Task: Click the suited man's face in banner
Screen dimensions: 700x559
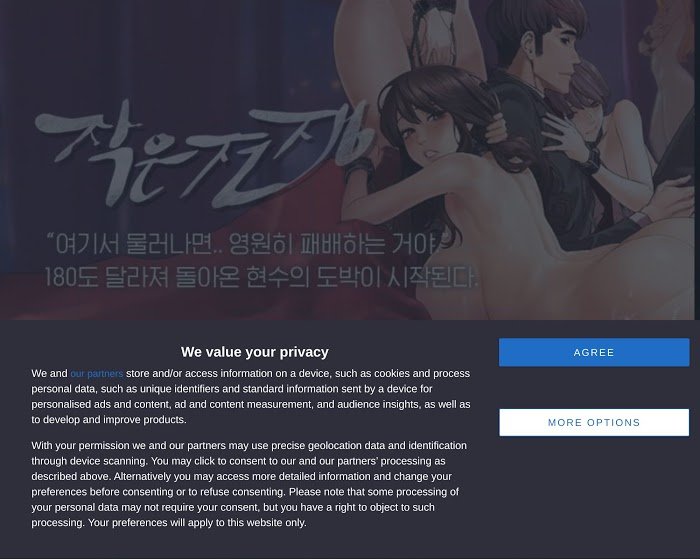Action: [x=560, y=47]
